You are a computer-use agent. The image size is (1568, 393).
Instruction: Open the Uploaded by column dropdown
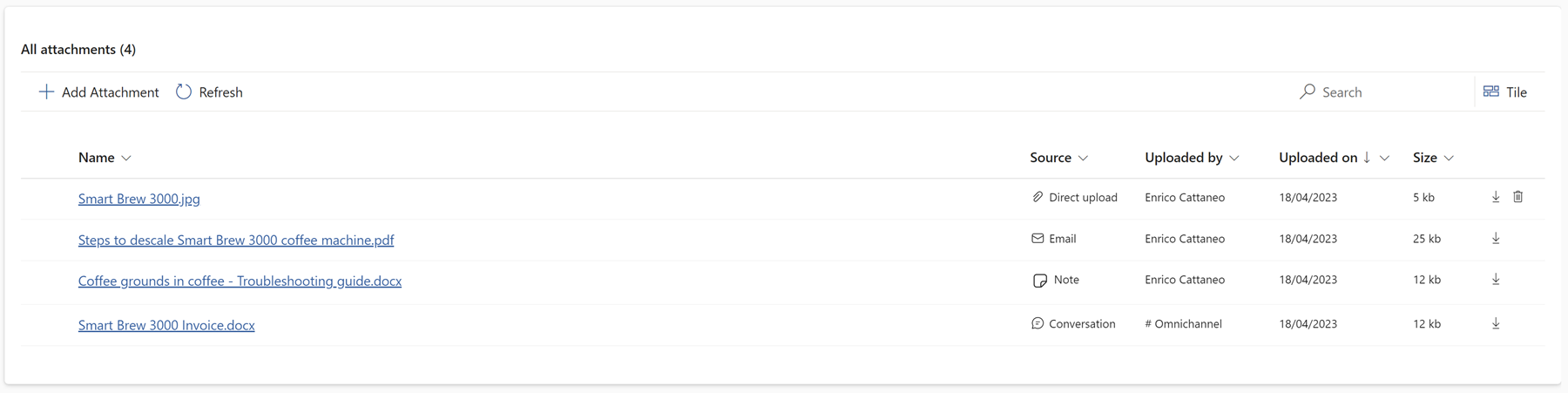click(1234, 159)
